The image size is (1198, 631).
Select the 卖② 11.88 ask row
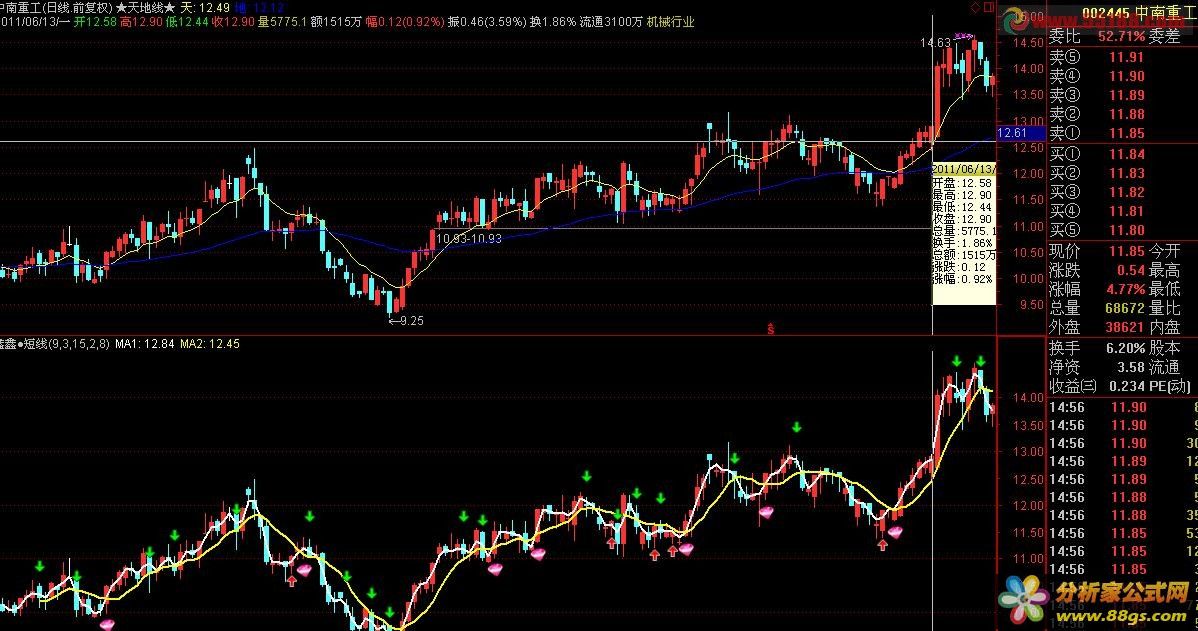coord(1097,115)
